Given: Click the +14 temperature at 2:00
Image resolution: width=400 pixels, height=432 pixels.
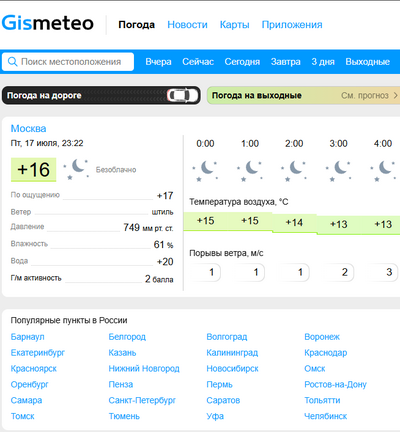Looking at the screenshot, I should (x=294, y=222).
